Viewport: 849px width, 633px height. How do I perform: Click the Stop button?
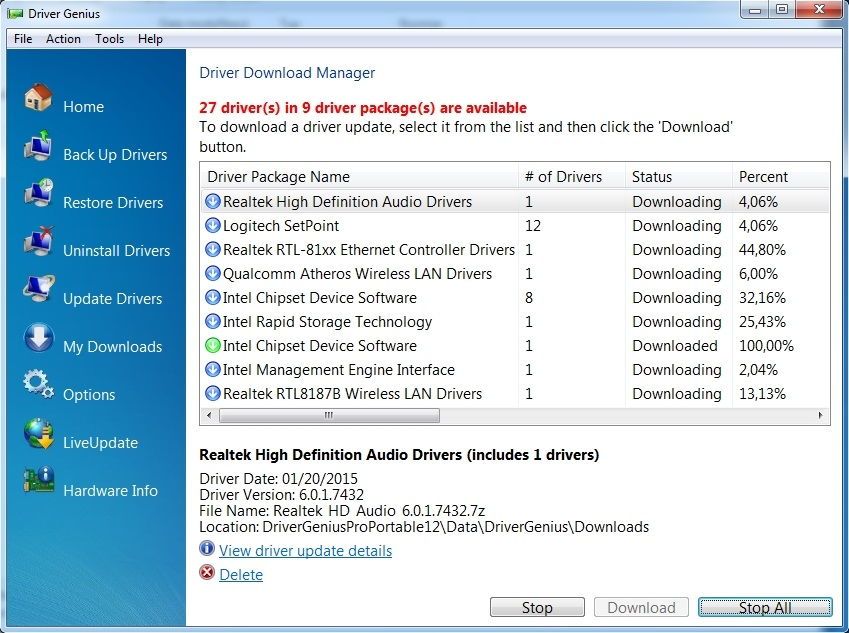pos(537,608)
